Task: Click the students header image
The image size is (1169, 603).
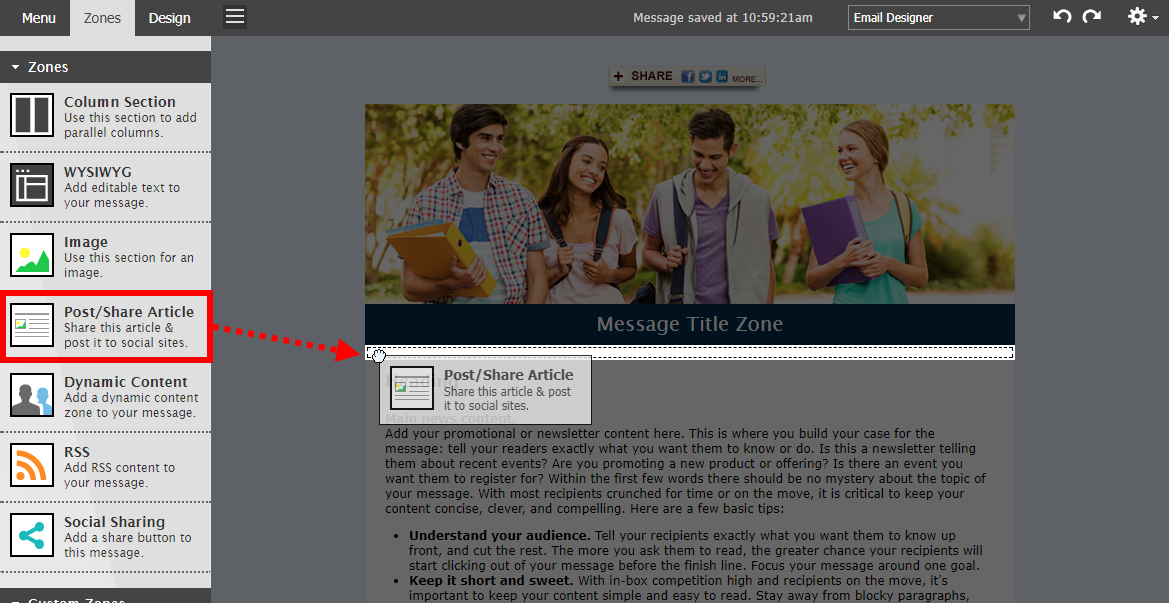Action: (x=690, y=203)
